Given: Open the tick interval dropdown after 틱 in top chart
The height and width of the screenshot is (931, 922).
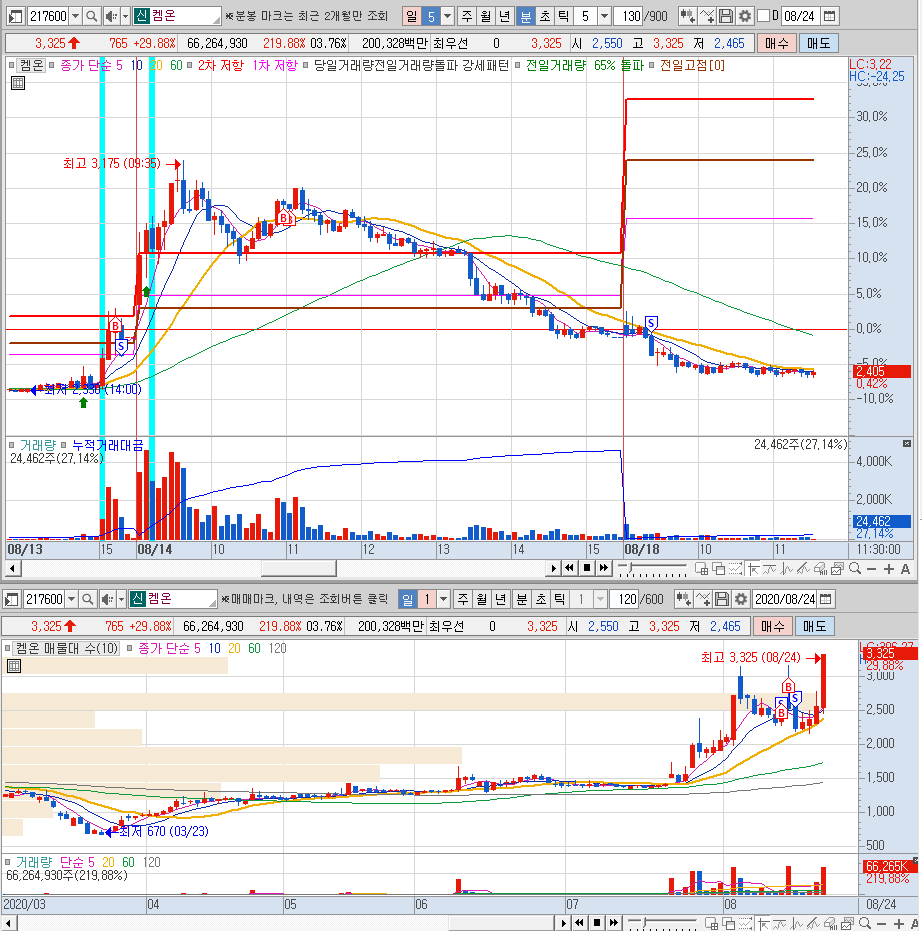Looking at the screenshot, I should (x=604, y=16).
